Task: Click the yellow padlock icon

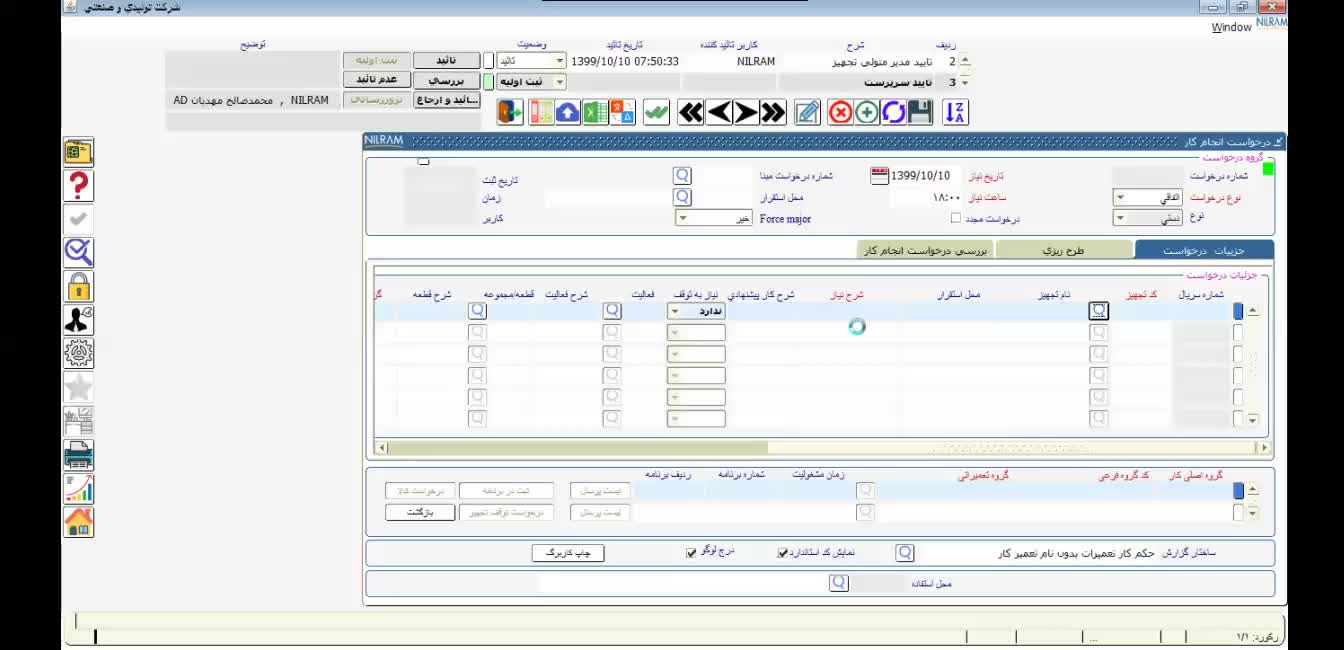Action: [x=78, y=287]
